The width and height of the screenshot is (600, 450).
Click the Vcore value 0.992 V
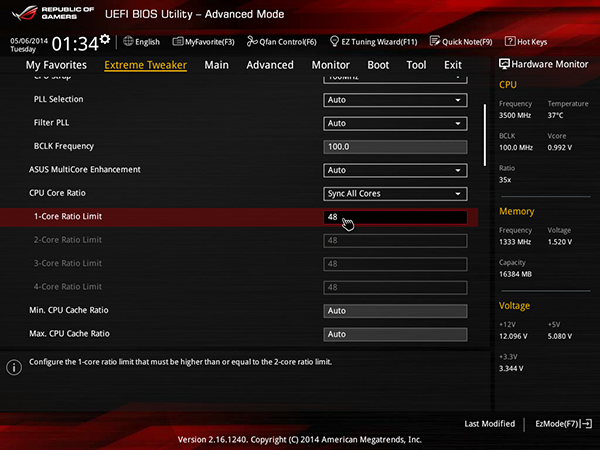(560, 147)
